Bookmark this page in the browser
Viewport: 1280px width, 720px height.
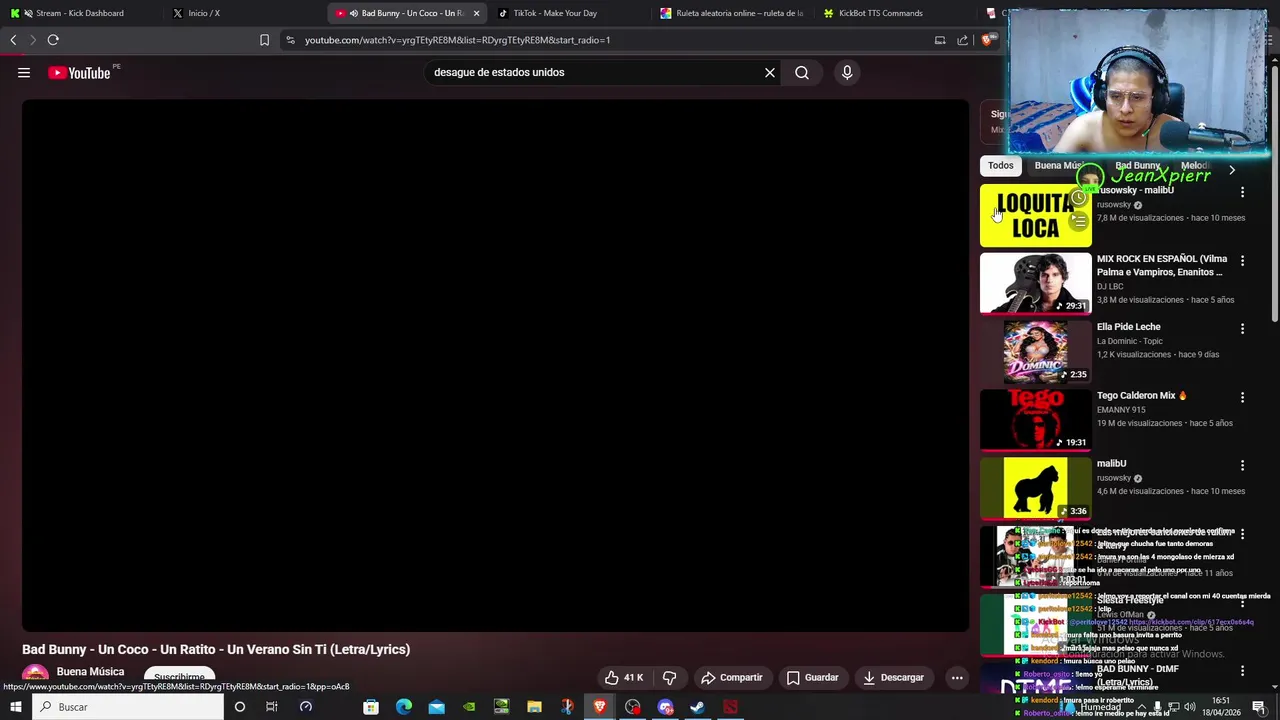(x=264, y=40)
